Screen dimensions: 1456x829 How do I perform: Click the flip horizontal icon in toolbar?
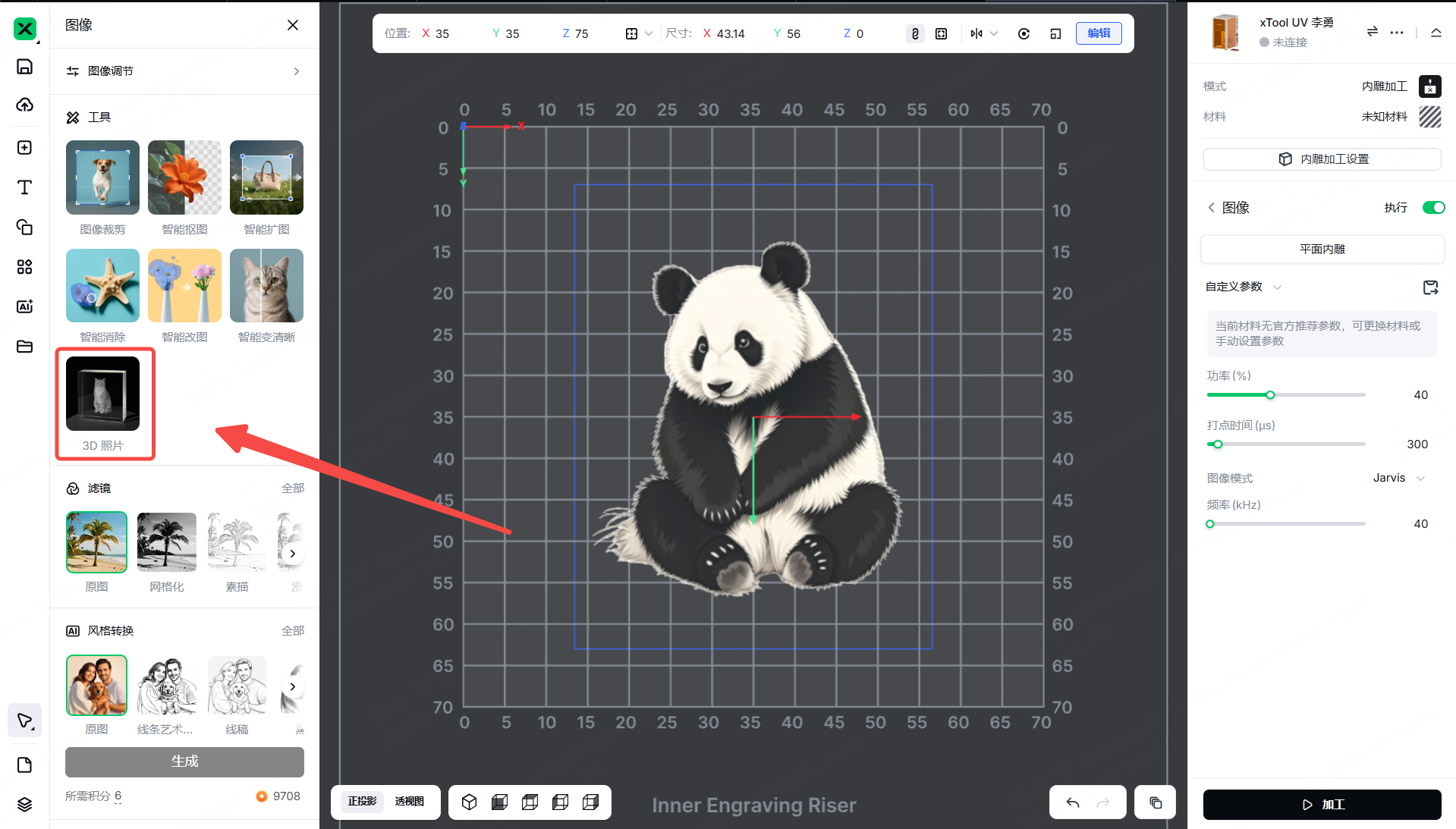click(976, 33)
